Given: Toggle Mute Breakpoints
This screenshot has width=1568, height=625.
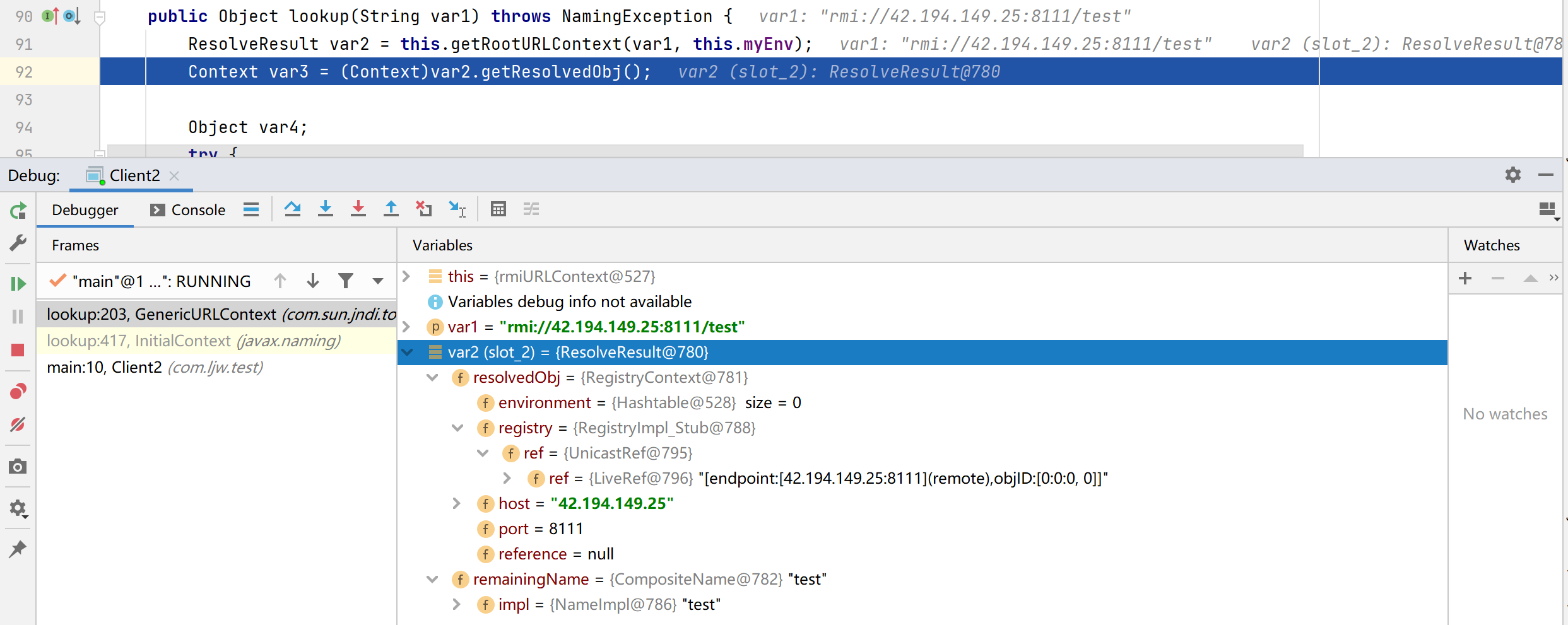Looking at the screenshot, I should point(18,424).
